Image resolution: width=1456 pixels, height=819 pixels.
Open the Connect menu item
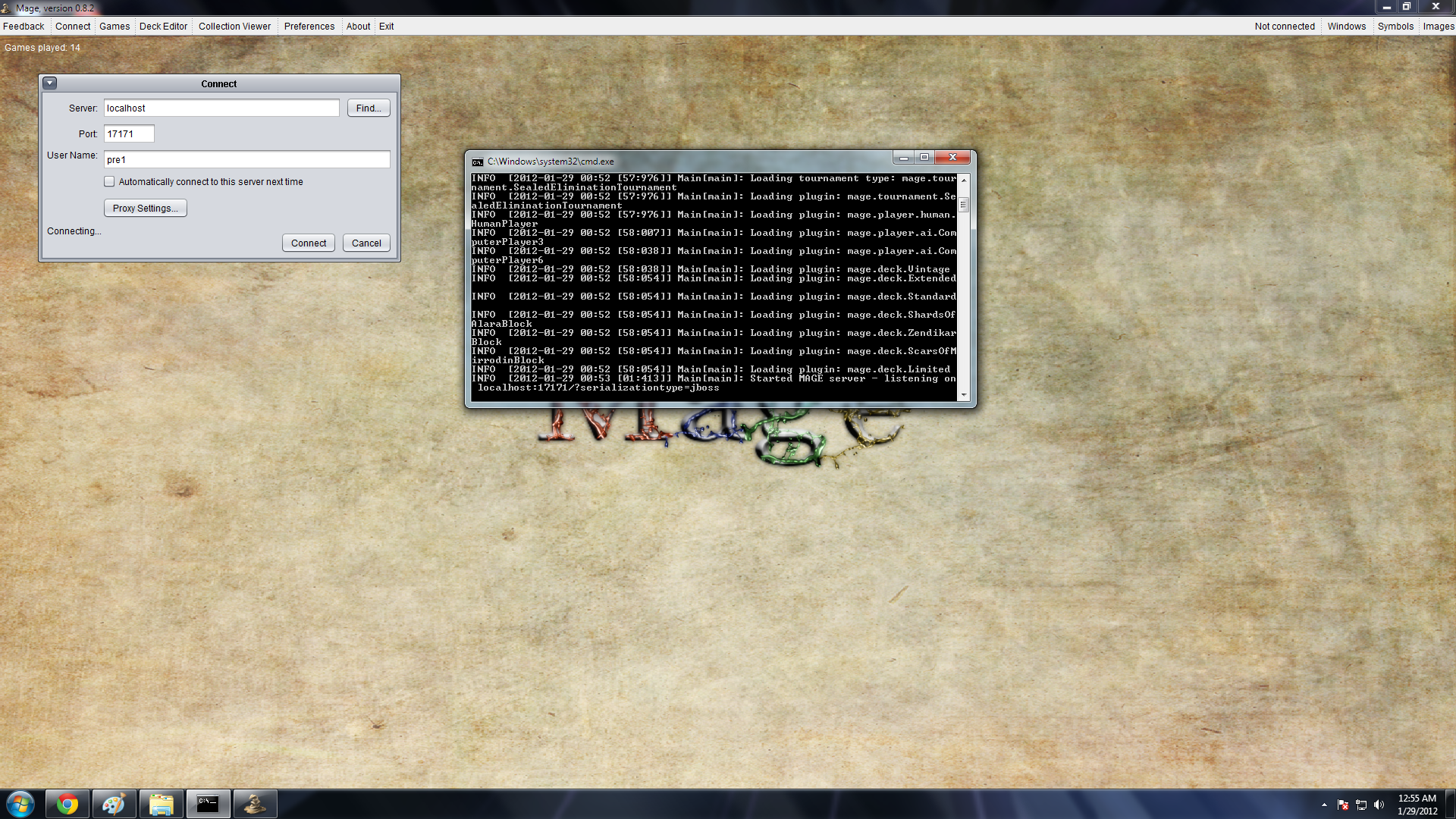pos(73,27)
